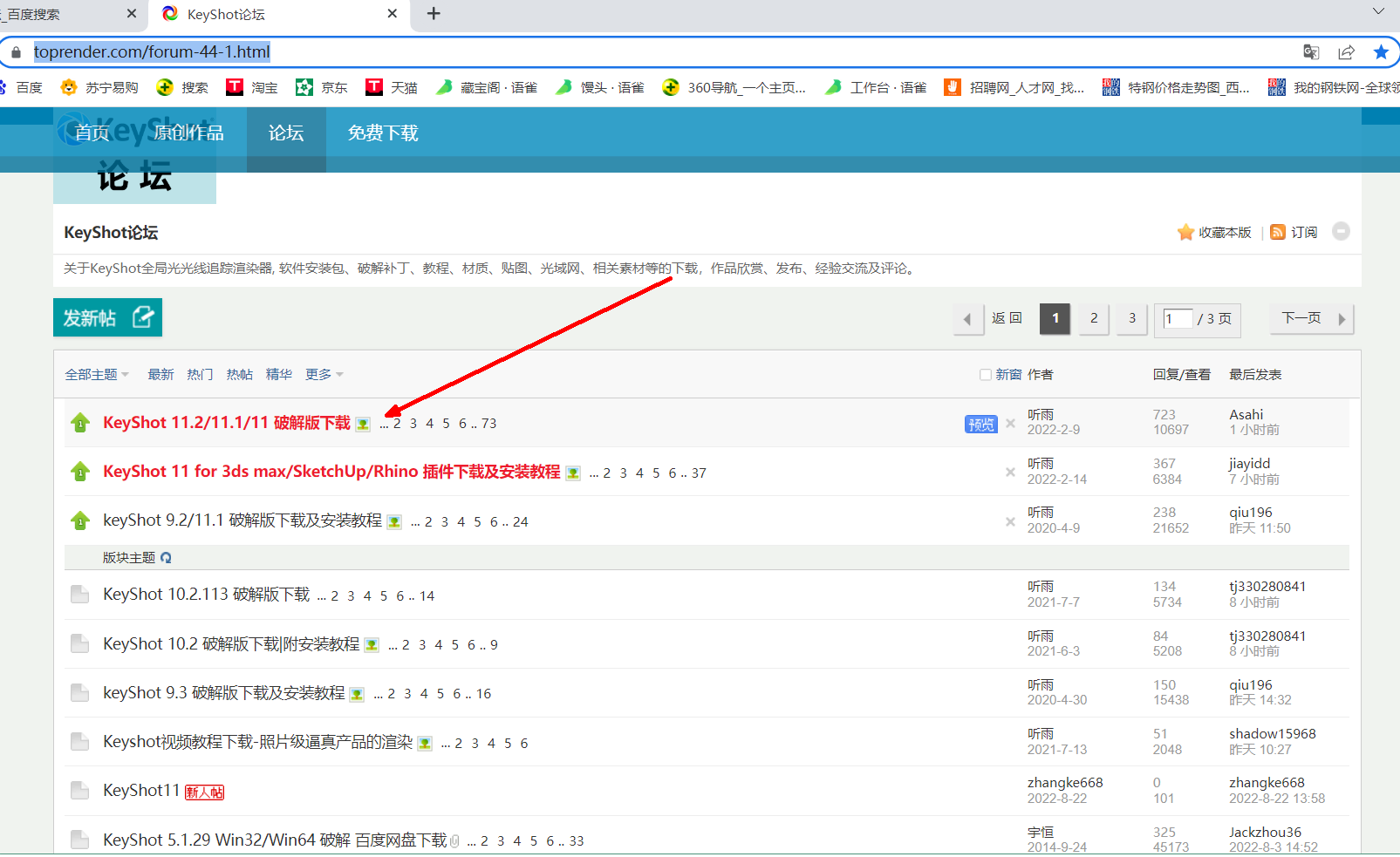Open the 原创作品 navigation tab
This screenshot has height=857, width=1400.
coord(188,133)
